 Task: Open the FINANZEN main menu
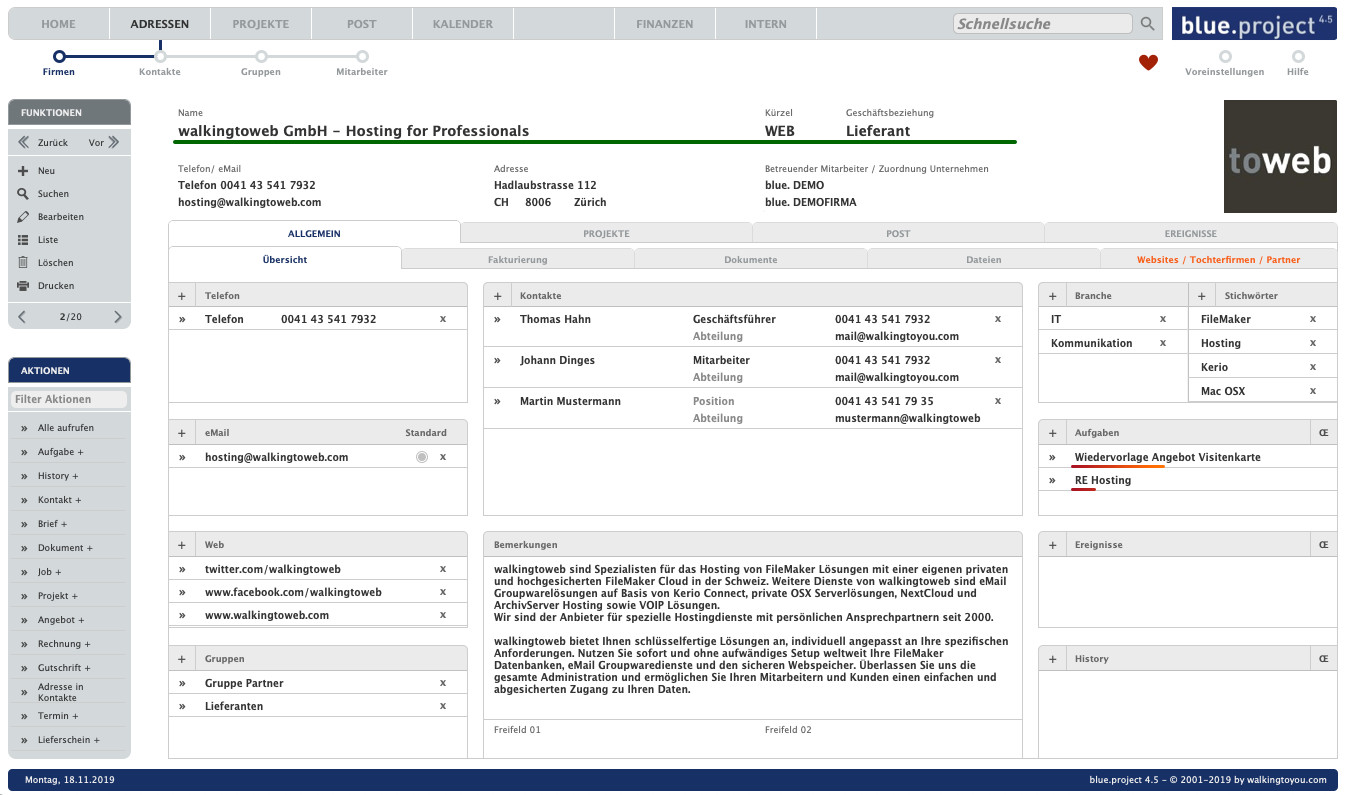click(664, 24)
